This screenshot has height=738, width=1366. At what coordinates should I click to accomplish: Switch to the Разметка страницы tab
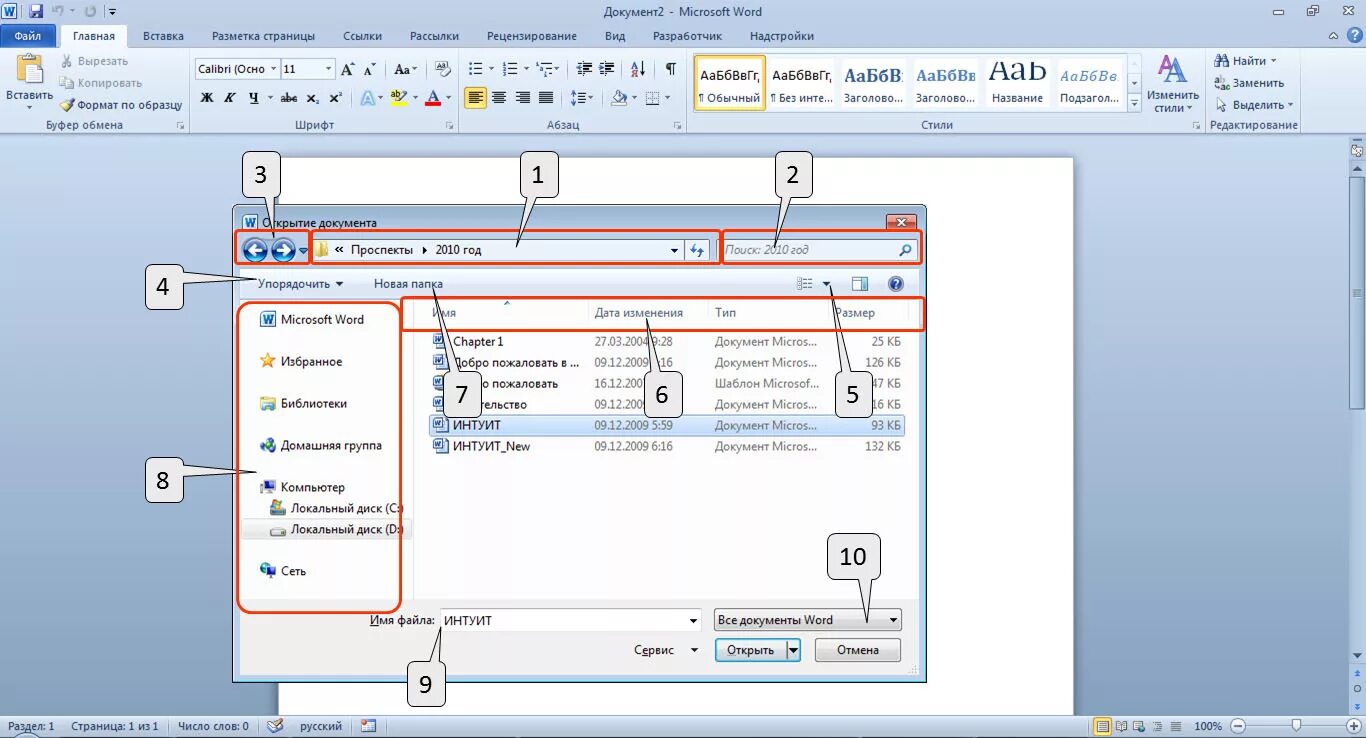click(263, 36)
